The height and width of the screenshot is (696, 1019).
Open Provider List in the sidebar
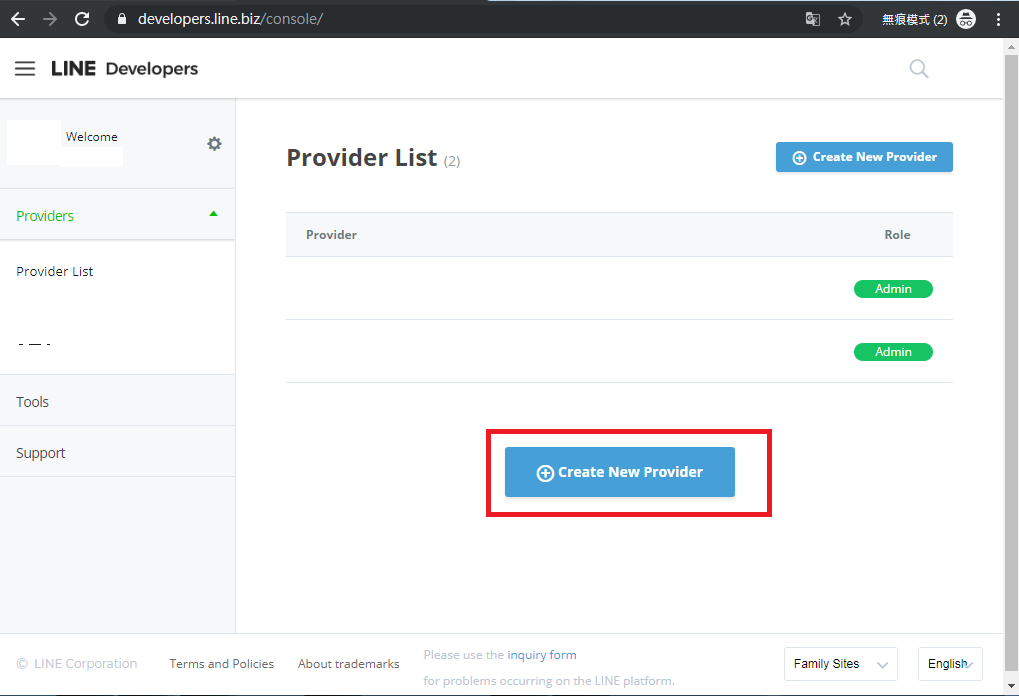(x=55, y=272)
